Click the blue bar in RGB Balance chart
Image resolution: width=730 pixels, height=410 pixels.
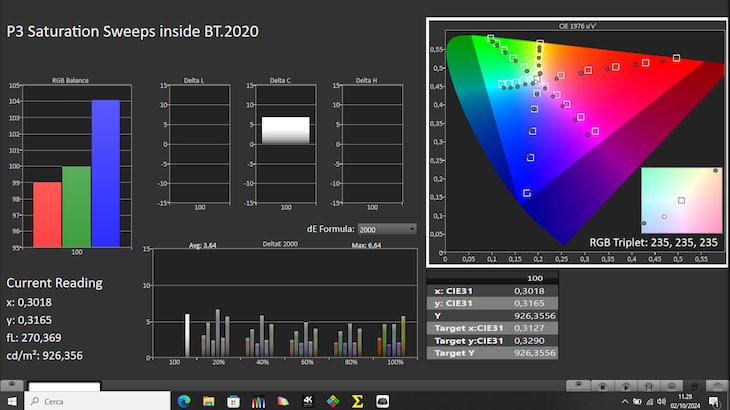105,173
